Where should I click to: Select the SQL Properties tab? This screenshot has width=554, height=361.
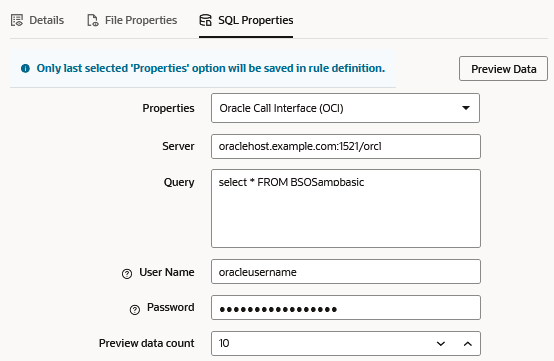(246, 20)
